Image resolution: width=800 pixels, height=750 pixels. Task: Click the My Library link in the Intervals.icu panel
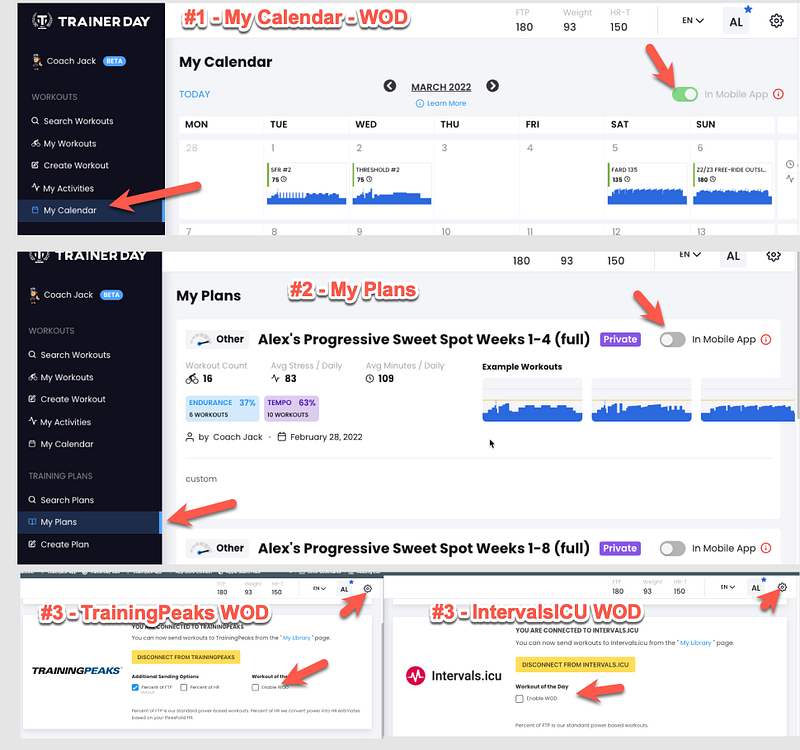[695, 643]
